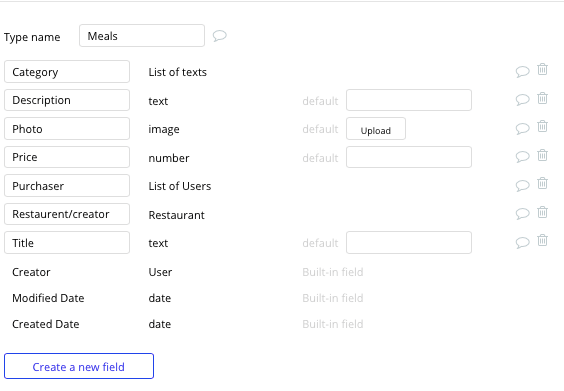
Task: Select the Title default value input
Action: click(x=409, y=242)
